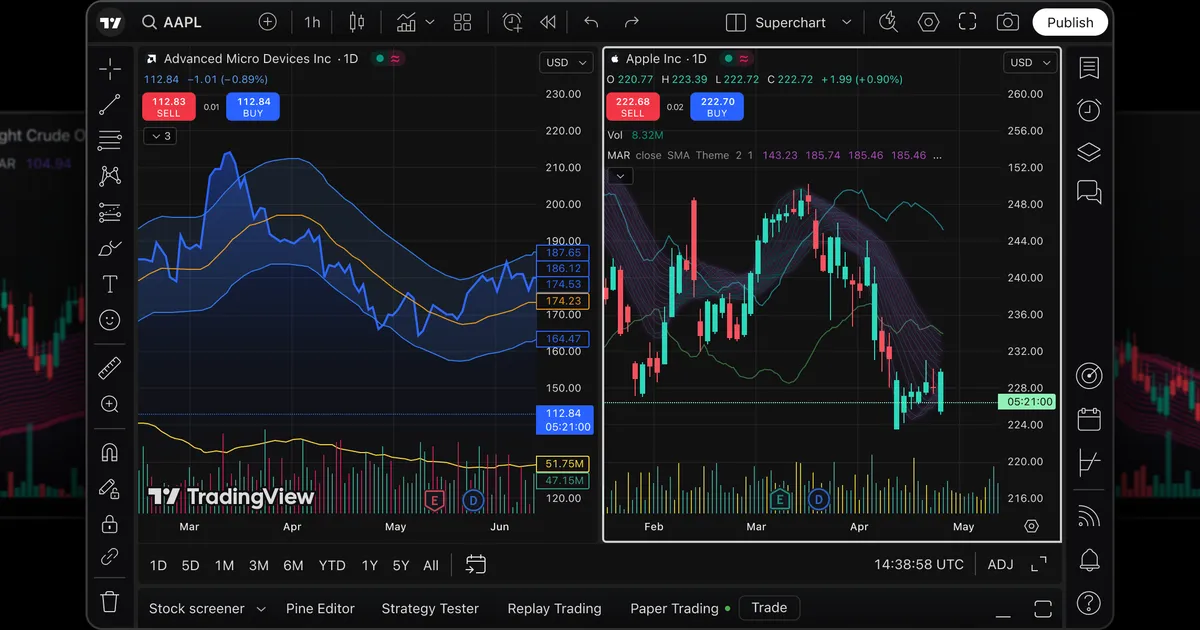The height and width of the screenshot is (630, 1200).
Task: Select the YTD time range
Action: click(x=332, y=565)
